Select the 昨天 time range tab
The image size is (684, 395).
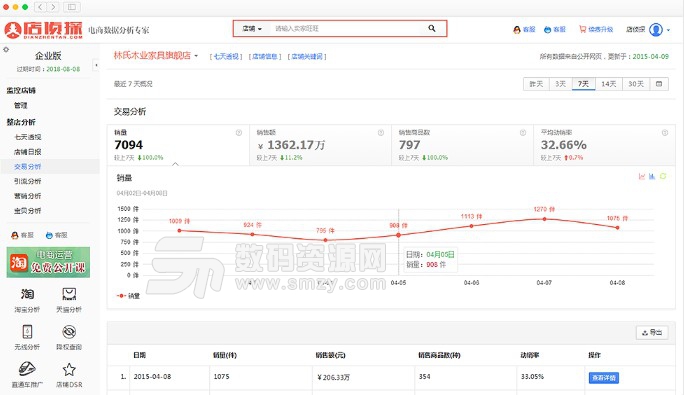(536, 84)
